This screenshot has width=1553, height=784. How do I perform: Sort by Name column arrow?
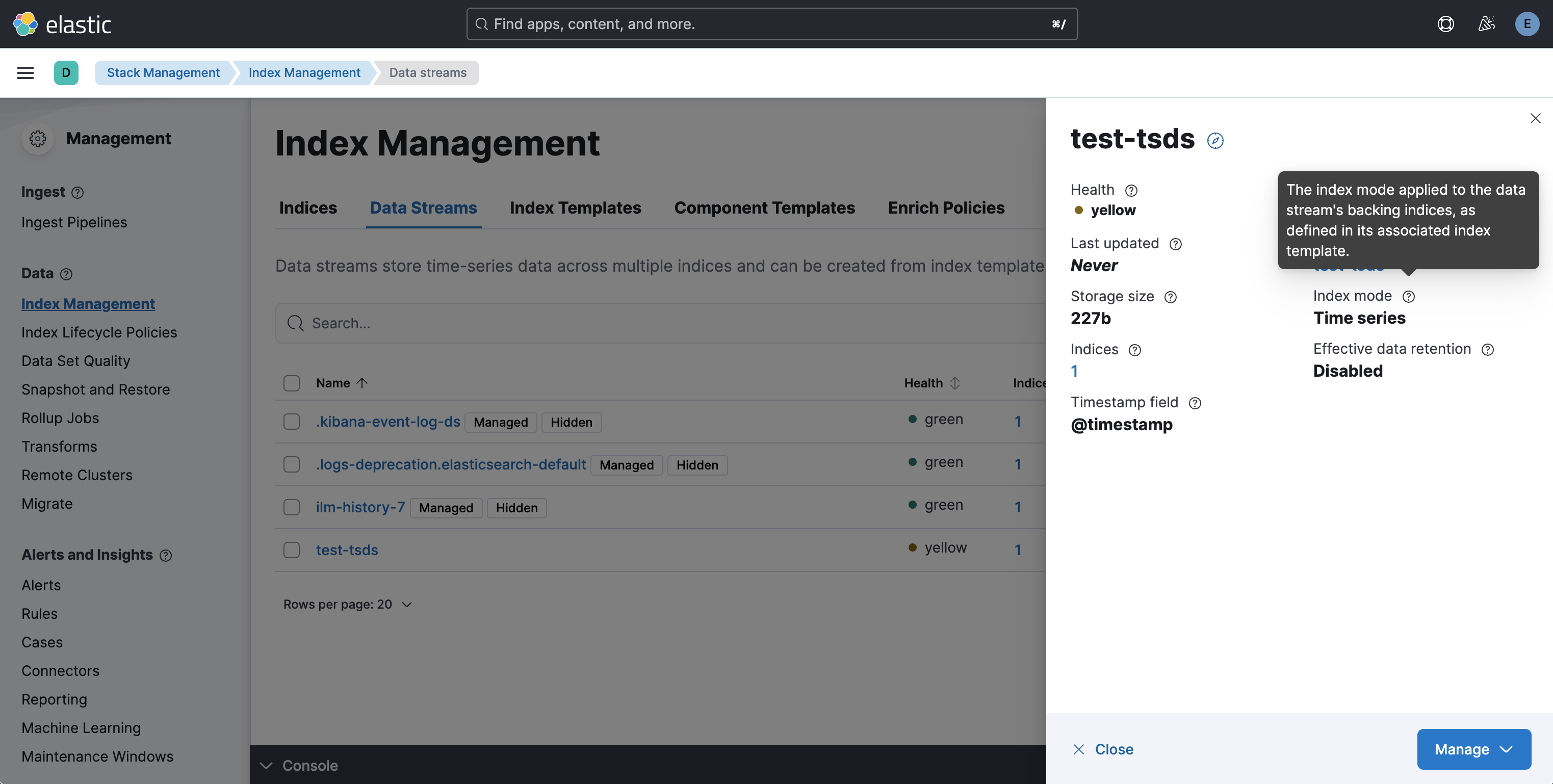click(361, 383)
